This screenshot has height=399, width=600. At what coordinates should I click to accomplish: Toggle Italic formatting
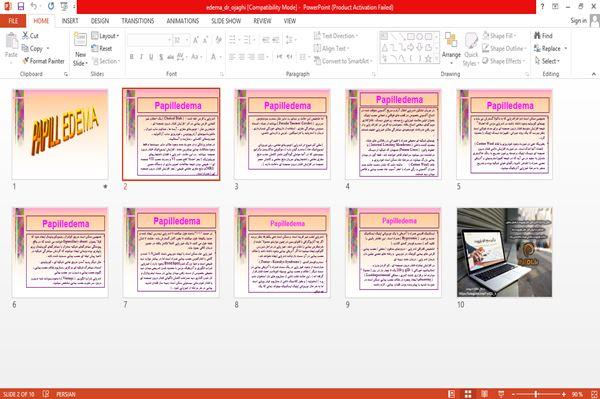tap(141, 57)
